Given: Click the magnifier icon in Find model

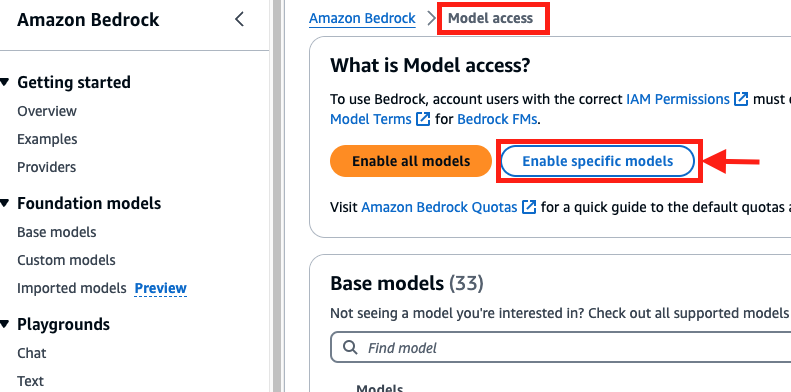Looking at the screenshot, I should pos(349,348).
